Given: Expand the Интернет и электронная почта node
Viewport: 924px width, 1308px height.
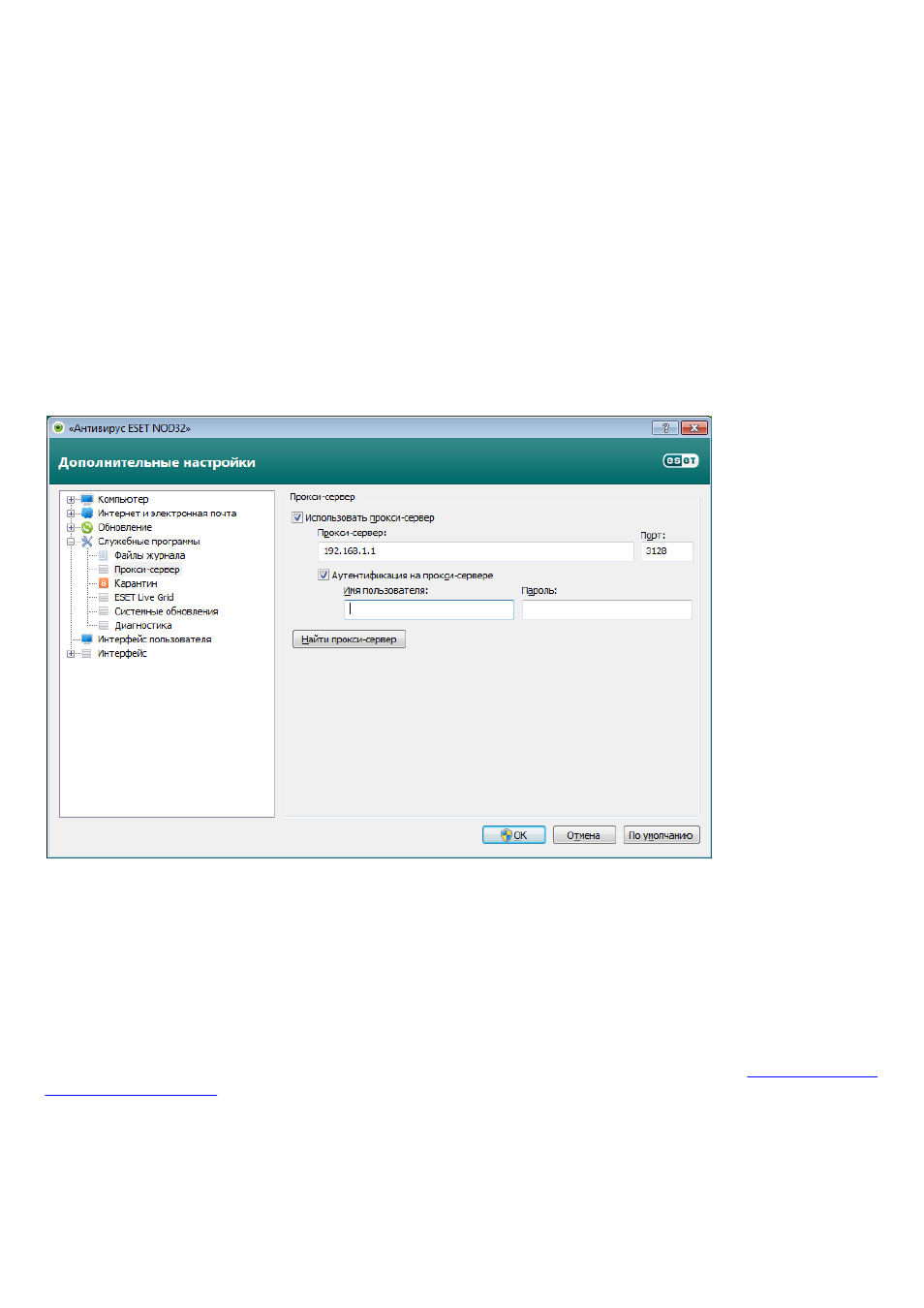Looking at the screenshot, I should click(71, 514).
